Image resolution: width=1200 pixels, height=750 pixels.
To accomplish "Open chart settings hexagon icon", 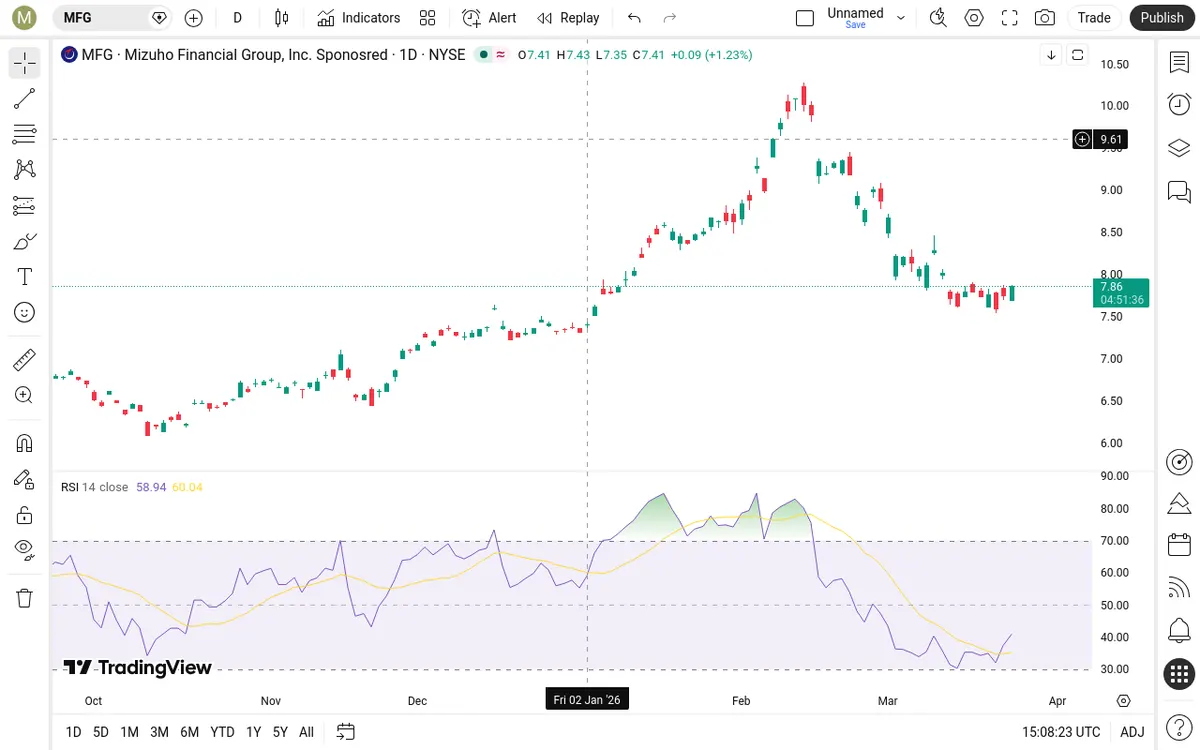I will (x=974, y=18).
